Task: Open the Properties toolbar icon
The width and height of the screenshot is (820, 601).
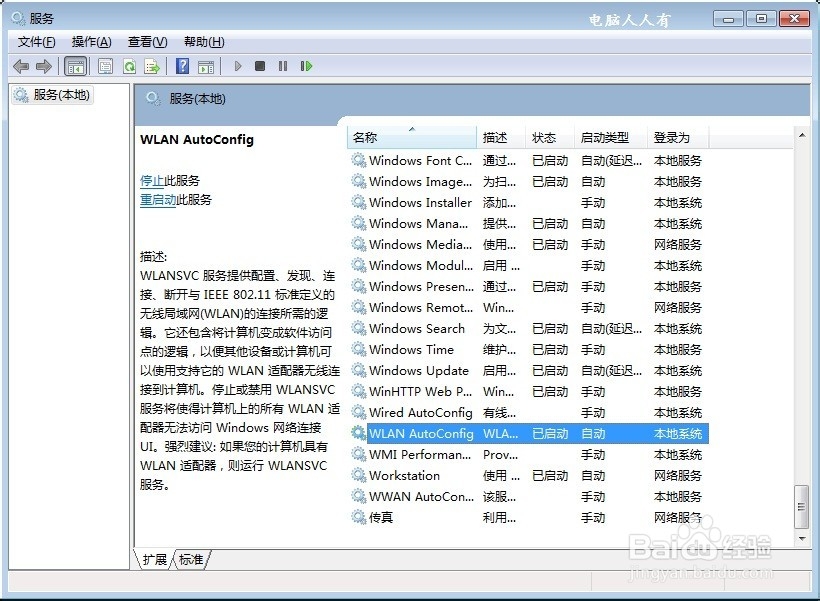Action: [105, 66]
